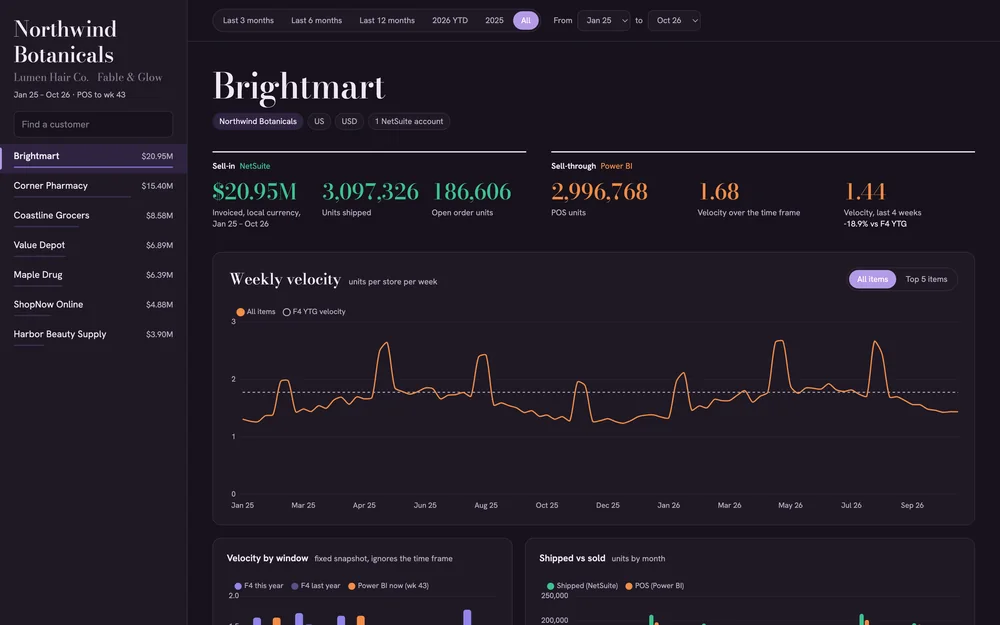Click the Find a customer search field
Viewport: 1000px width, 625px height.
(93, 124)
